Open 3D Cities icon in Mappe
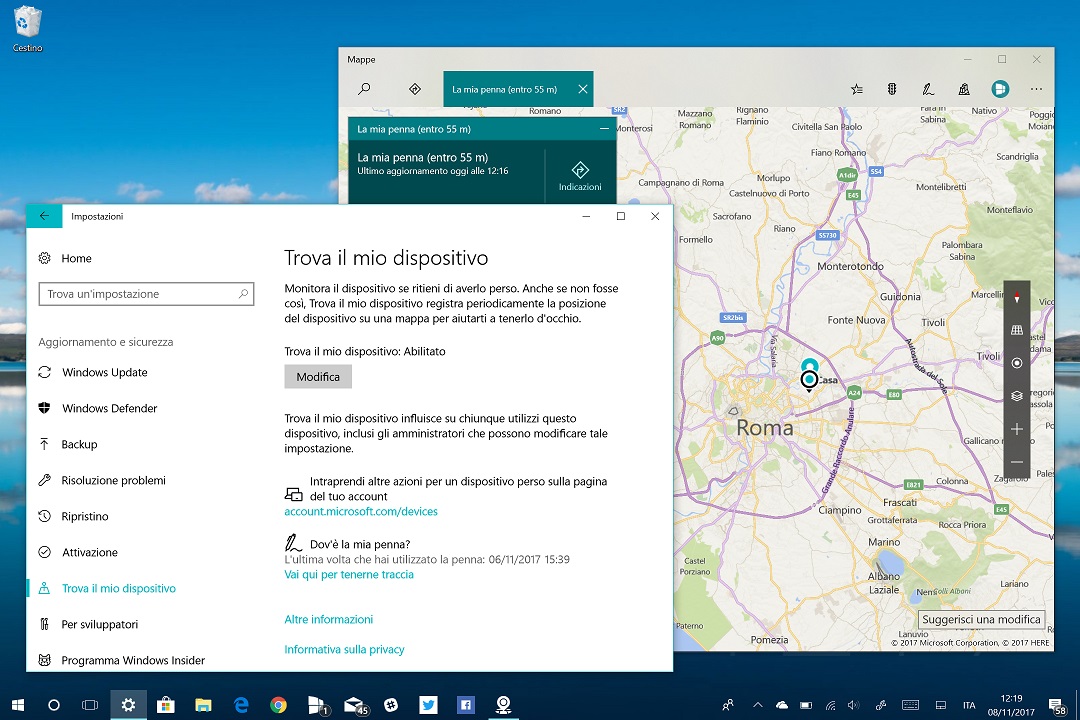Viewport: 1080px width, 720px height. tap(964, 89)
